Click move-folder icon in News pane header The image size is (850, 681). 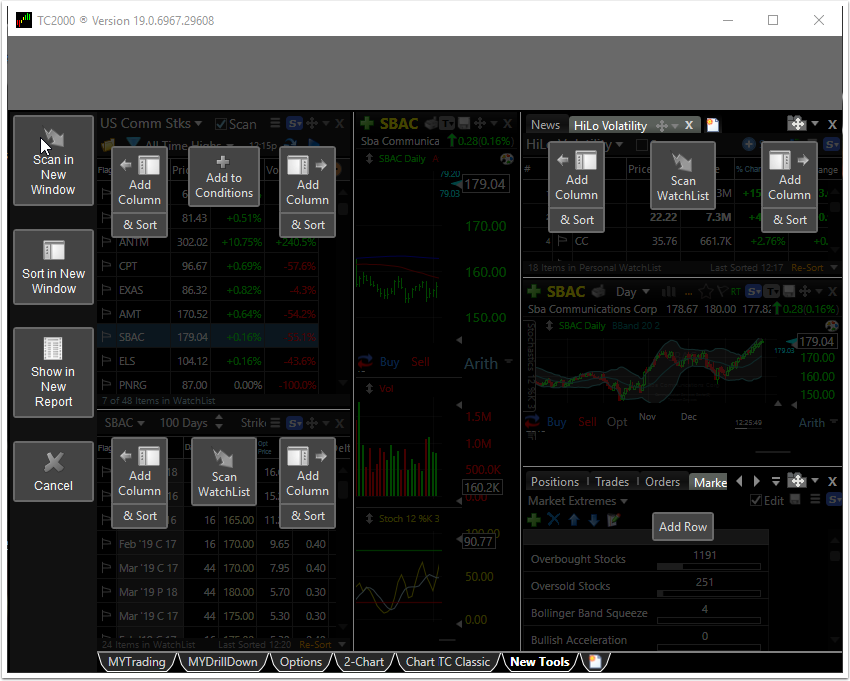(797, 124)
